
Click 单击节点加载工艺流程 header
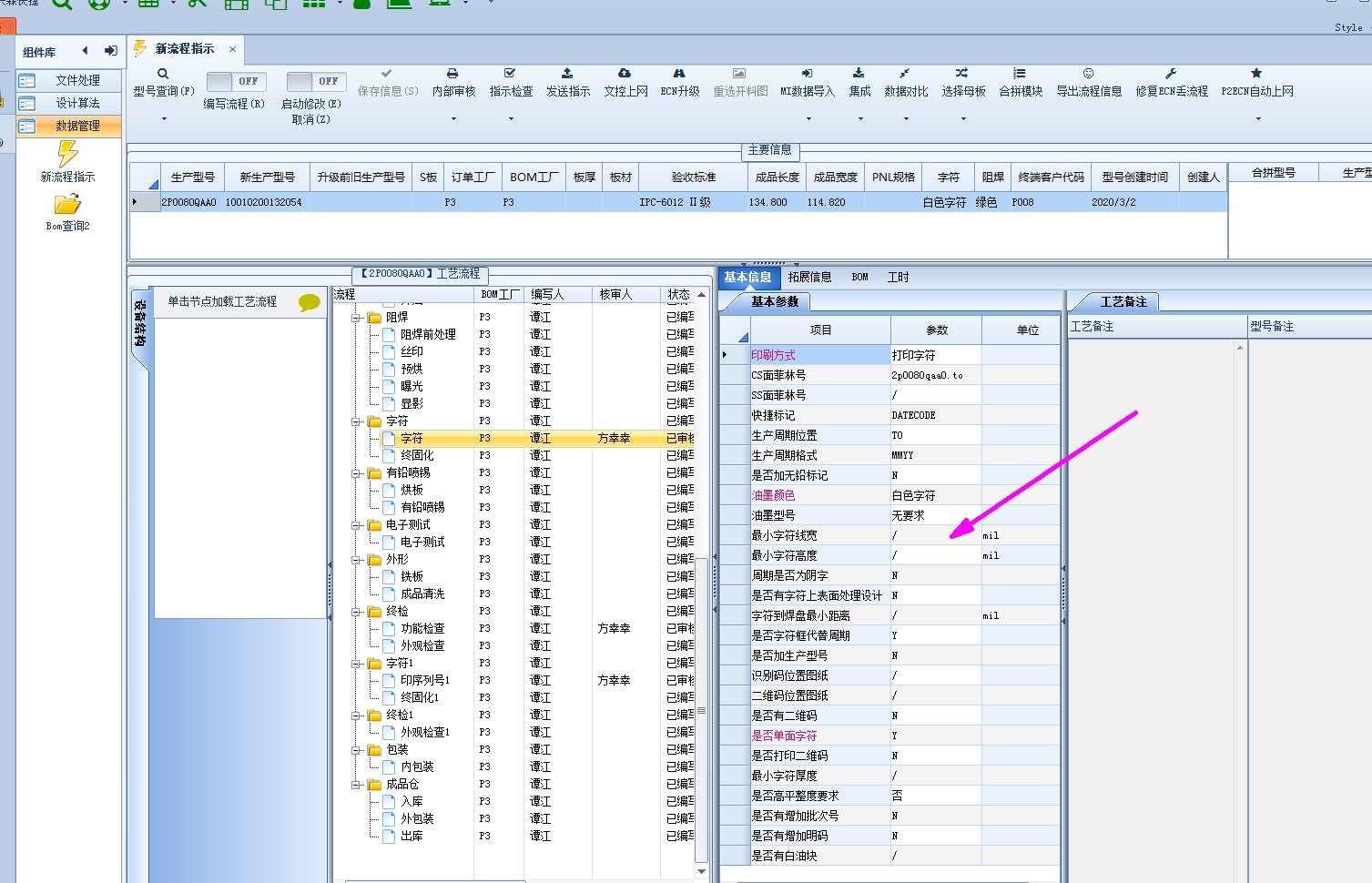pyautogui.click(x=222, y=301)
